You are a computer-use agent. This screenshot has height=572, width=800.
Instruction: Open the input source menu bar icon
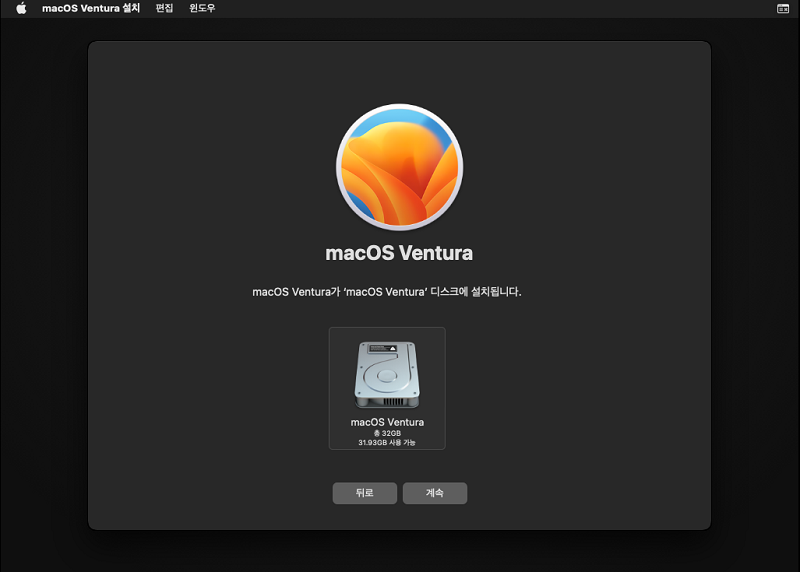[783, 9]
